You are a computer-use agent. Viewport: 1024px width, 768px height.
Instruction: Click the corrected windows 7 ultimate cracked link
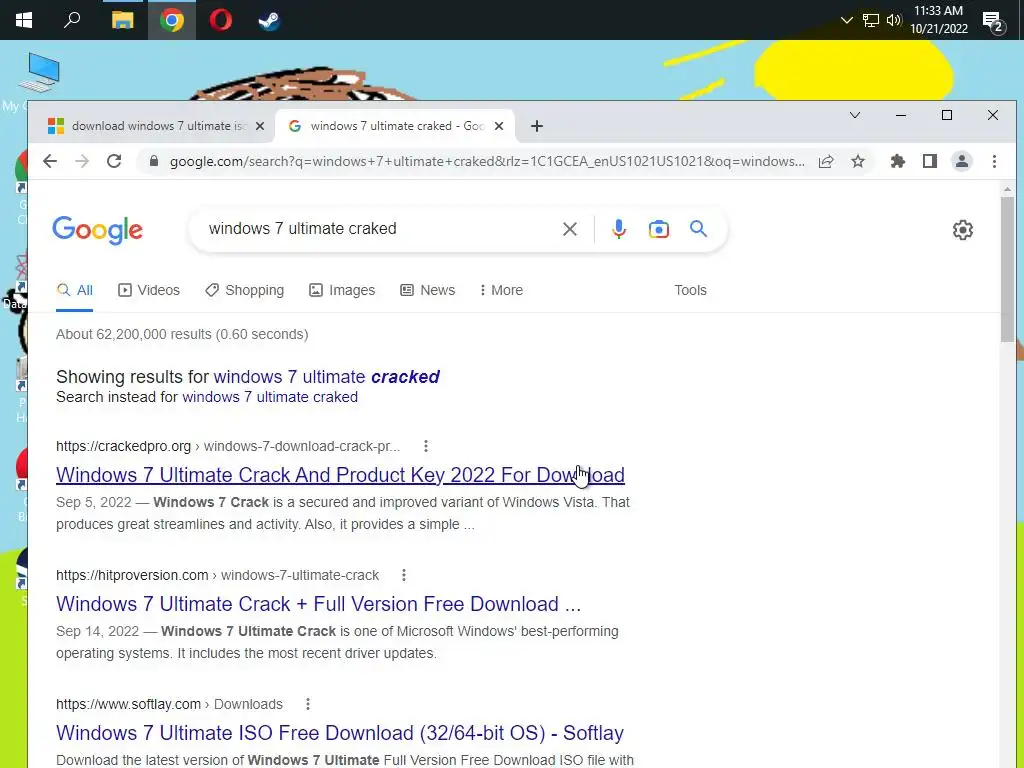coord(327,377)
